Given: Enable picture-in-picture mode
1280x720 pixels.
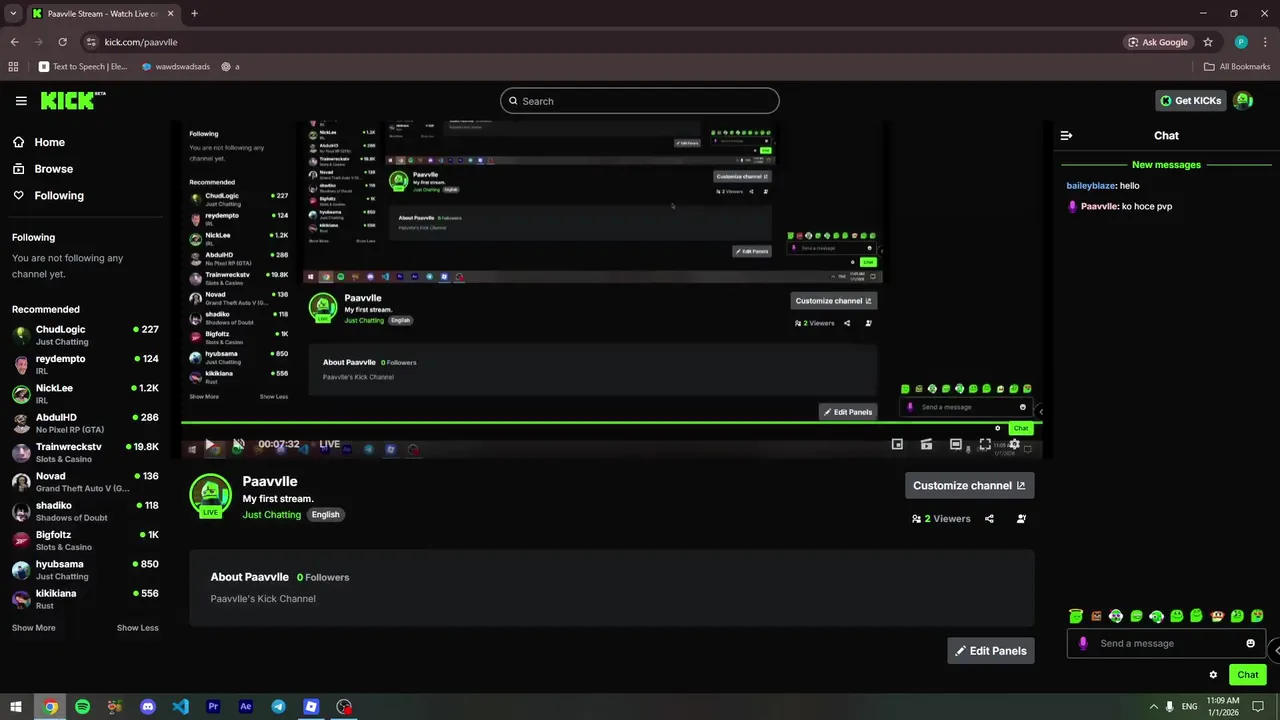Looking at the screenshot, I should 897,444.
